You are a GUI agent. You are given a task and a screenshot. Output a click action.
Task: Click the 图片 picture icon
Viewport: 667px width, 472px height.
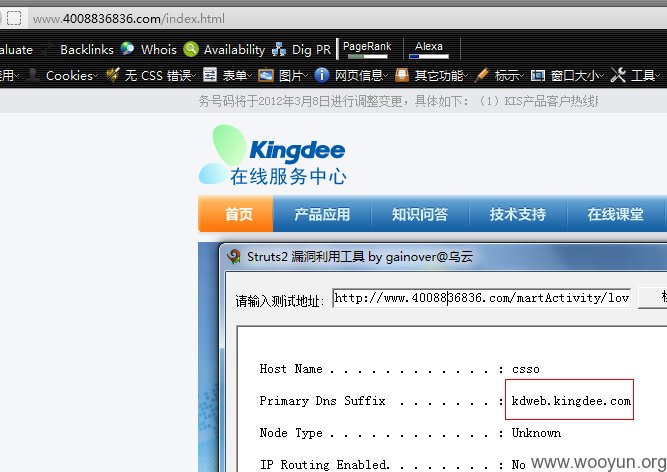266,75
